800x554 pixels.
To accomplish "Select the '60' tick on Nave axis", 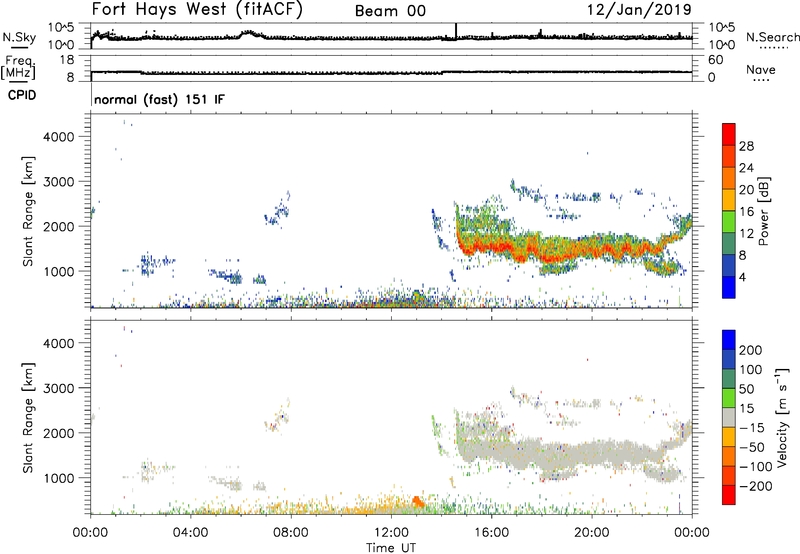I will pyautogui.click(x=715, y=60).
